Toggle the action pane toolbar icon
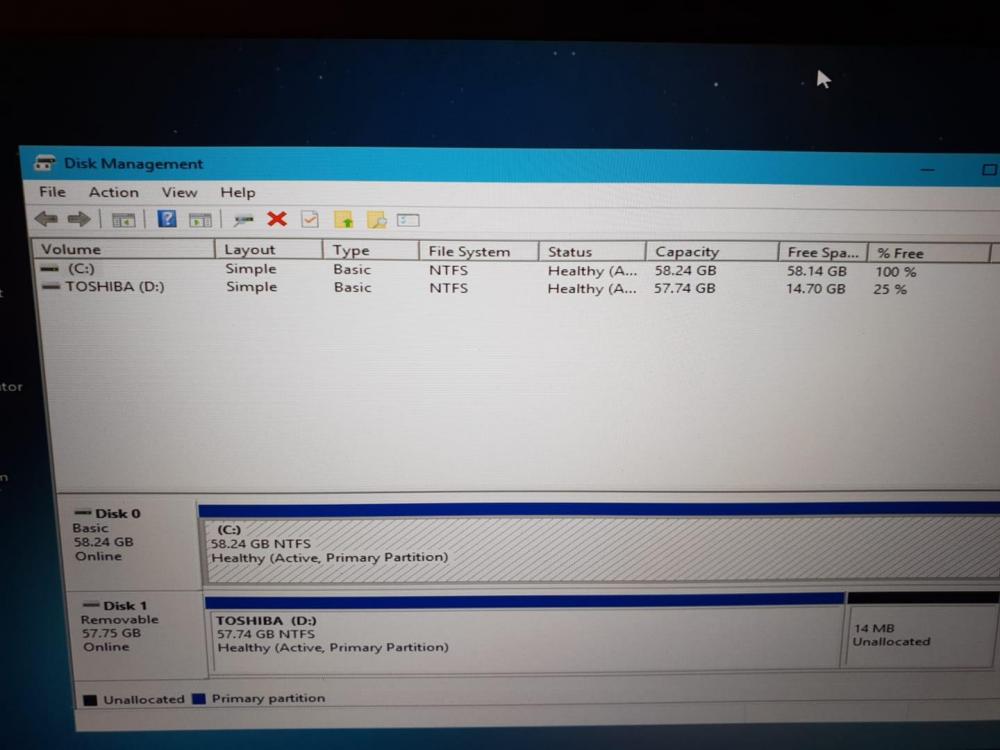Screen dimensions: 1000x750 200,221
